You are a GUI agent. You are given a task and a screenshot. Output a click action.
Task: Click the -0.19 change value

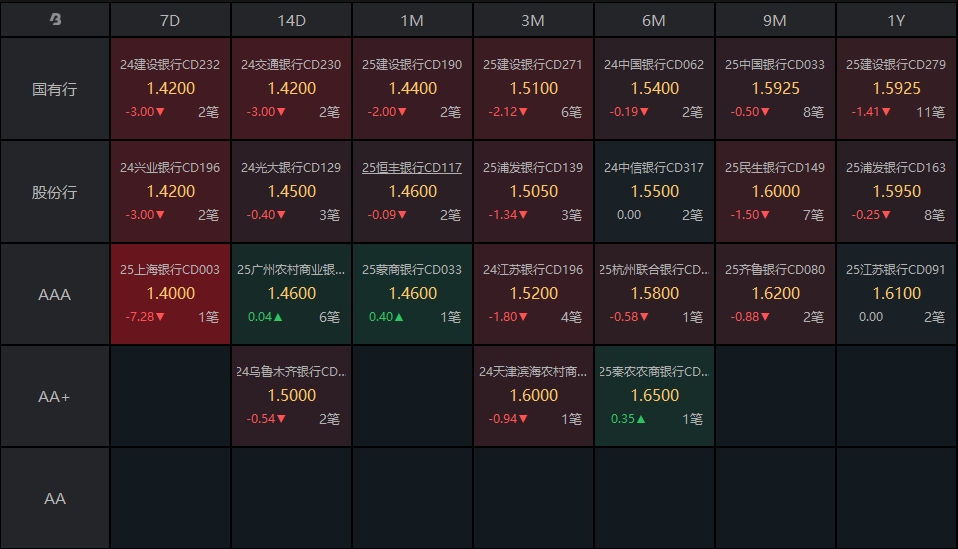(x=629, y=112)
